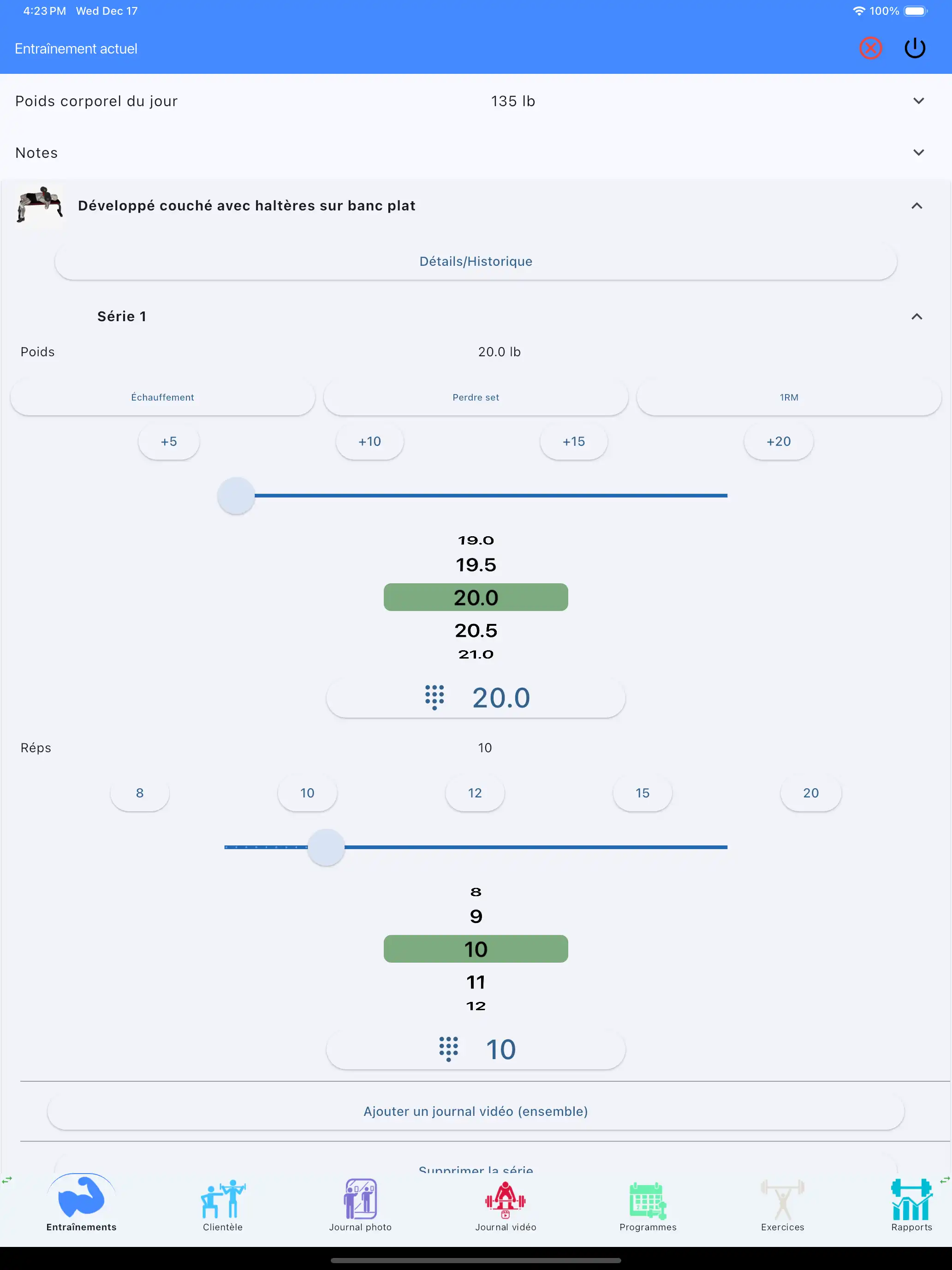The image size is (952, 1270).
Task: Toggle Perdre set for this series
Action: coord(476,397)
